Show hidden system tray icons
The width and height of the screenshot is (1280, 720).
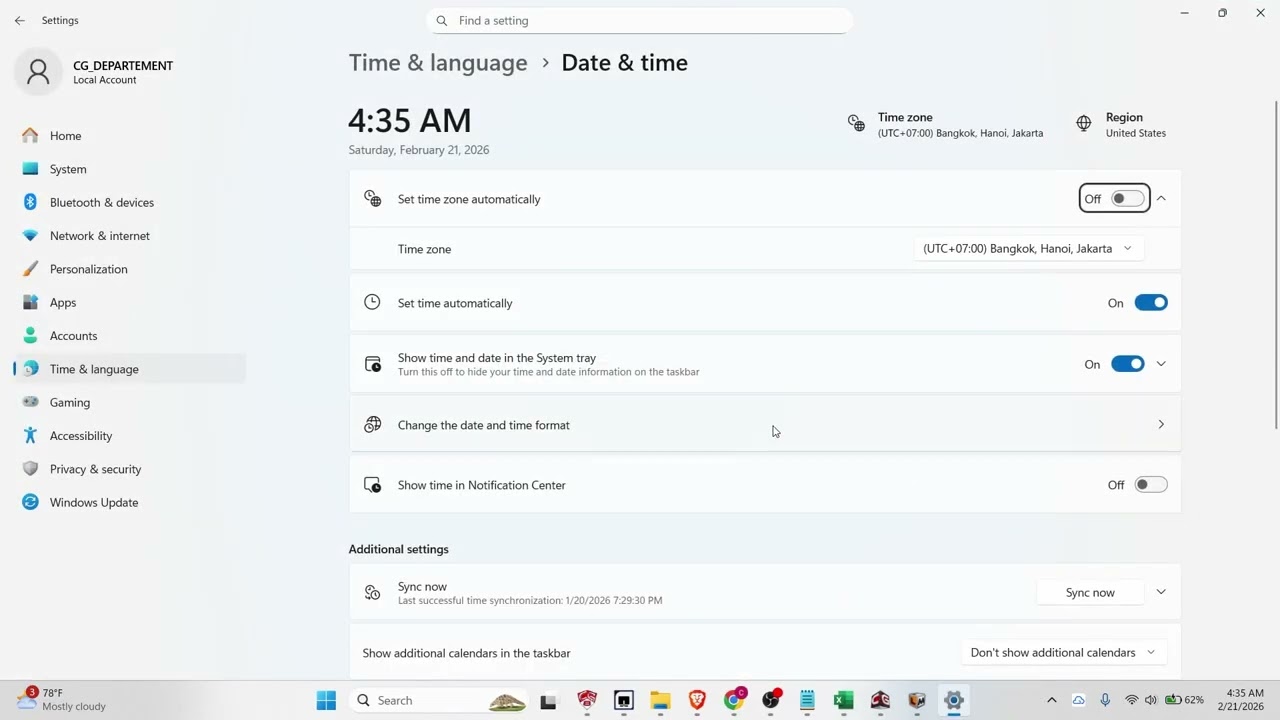tap(1051, 700)
